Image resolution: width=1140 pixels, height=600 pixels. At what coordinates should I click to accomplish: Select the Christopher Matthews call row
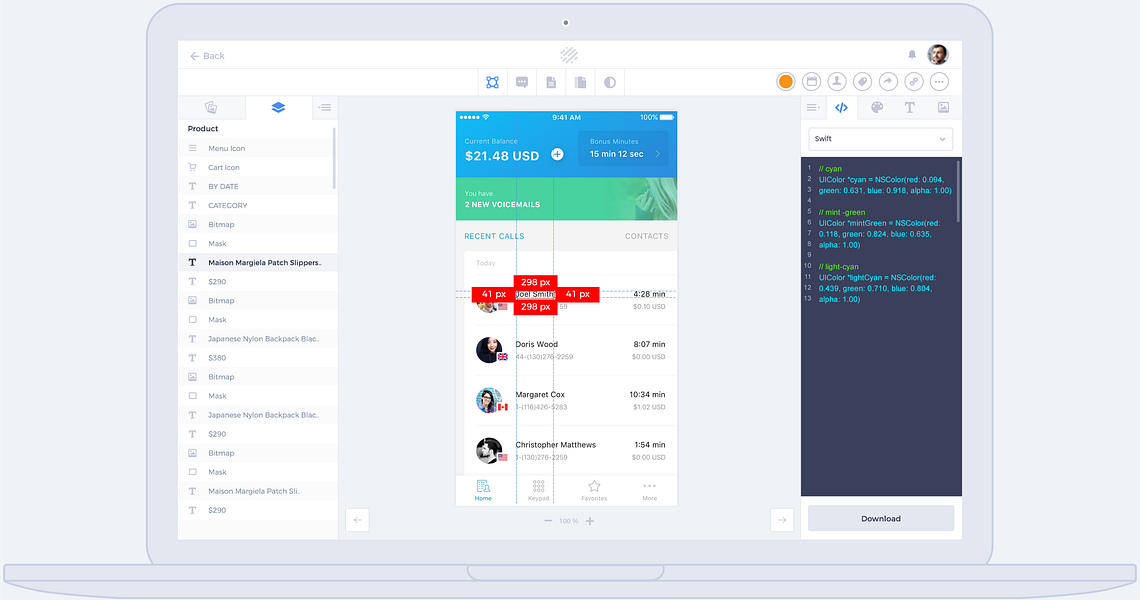click(x=571, y=451)
